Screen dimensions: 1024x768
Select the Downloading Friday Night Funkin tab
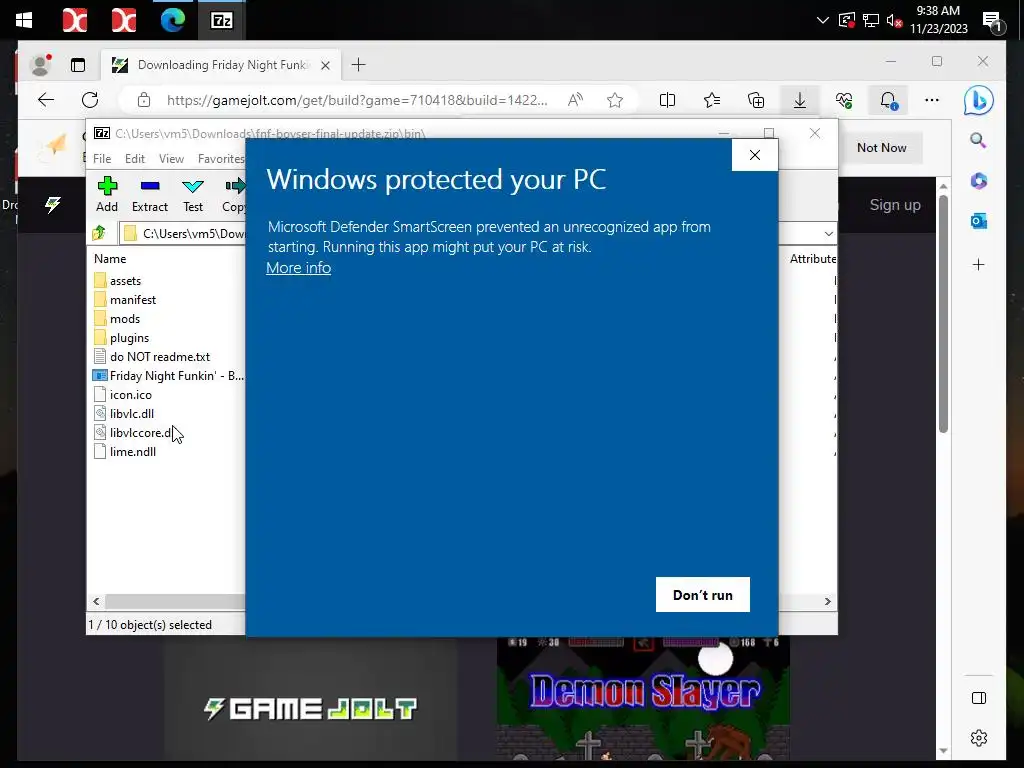pos(219,65)
